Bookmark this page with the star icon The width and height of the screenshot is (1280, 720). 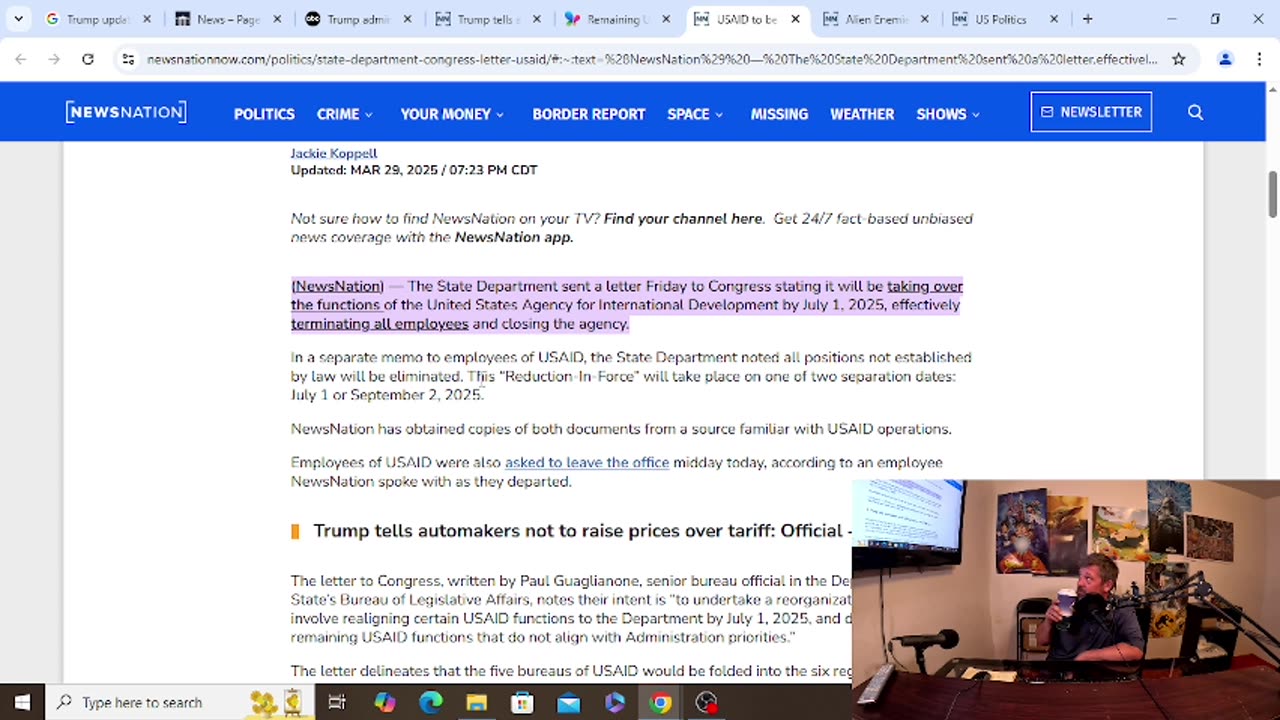click(1179, 59)
